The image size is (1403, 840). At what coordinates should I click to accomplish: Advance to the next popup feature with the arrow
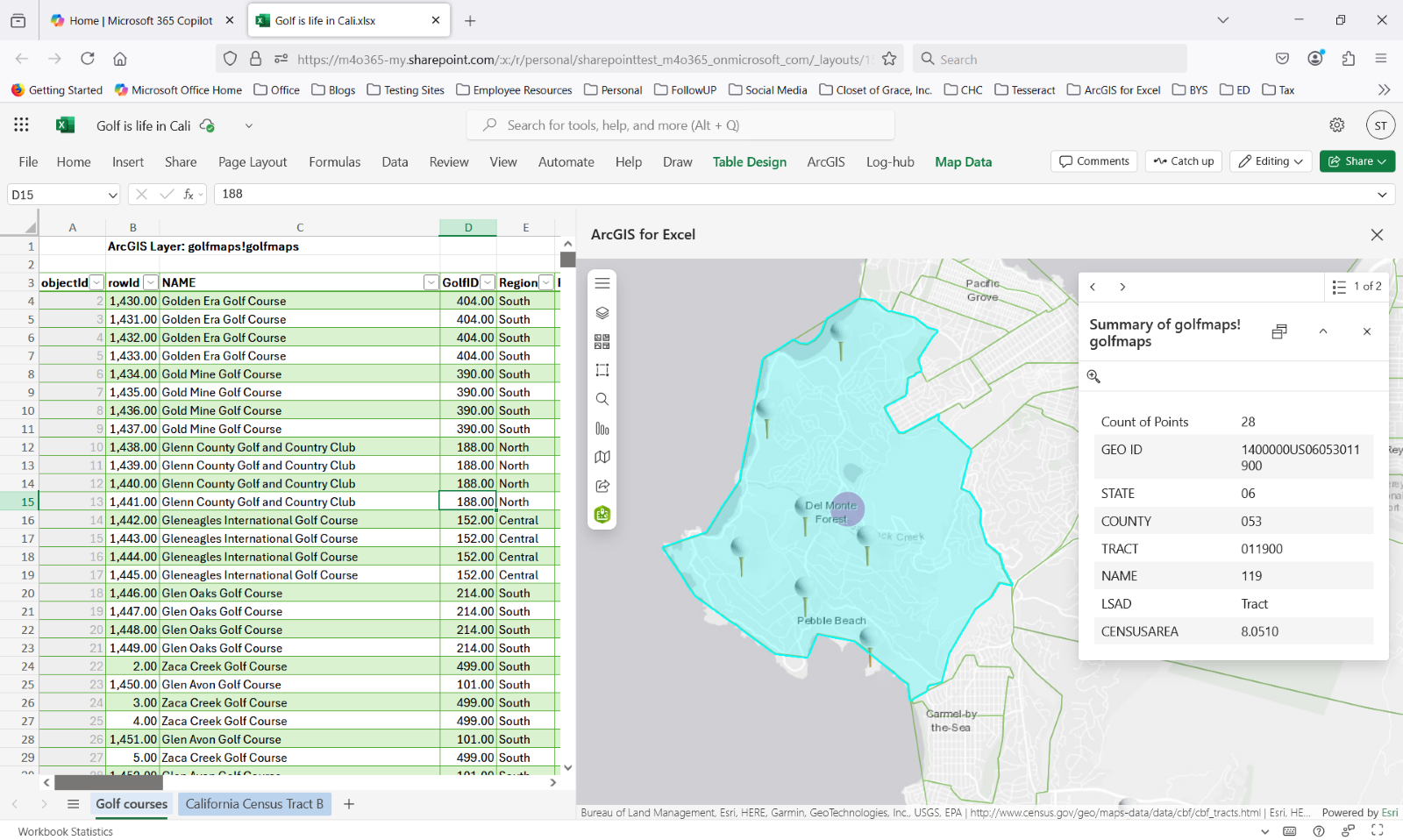pyautogui.click(x=1122, y=287)
